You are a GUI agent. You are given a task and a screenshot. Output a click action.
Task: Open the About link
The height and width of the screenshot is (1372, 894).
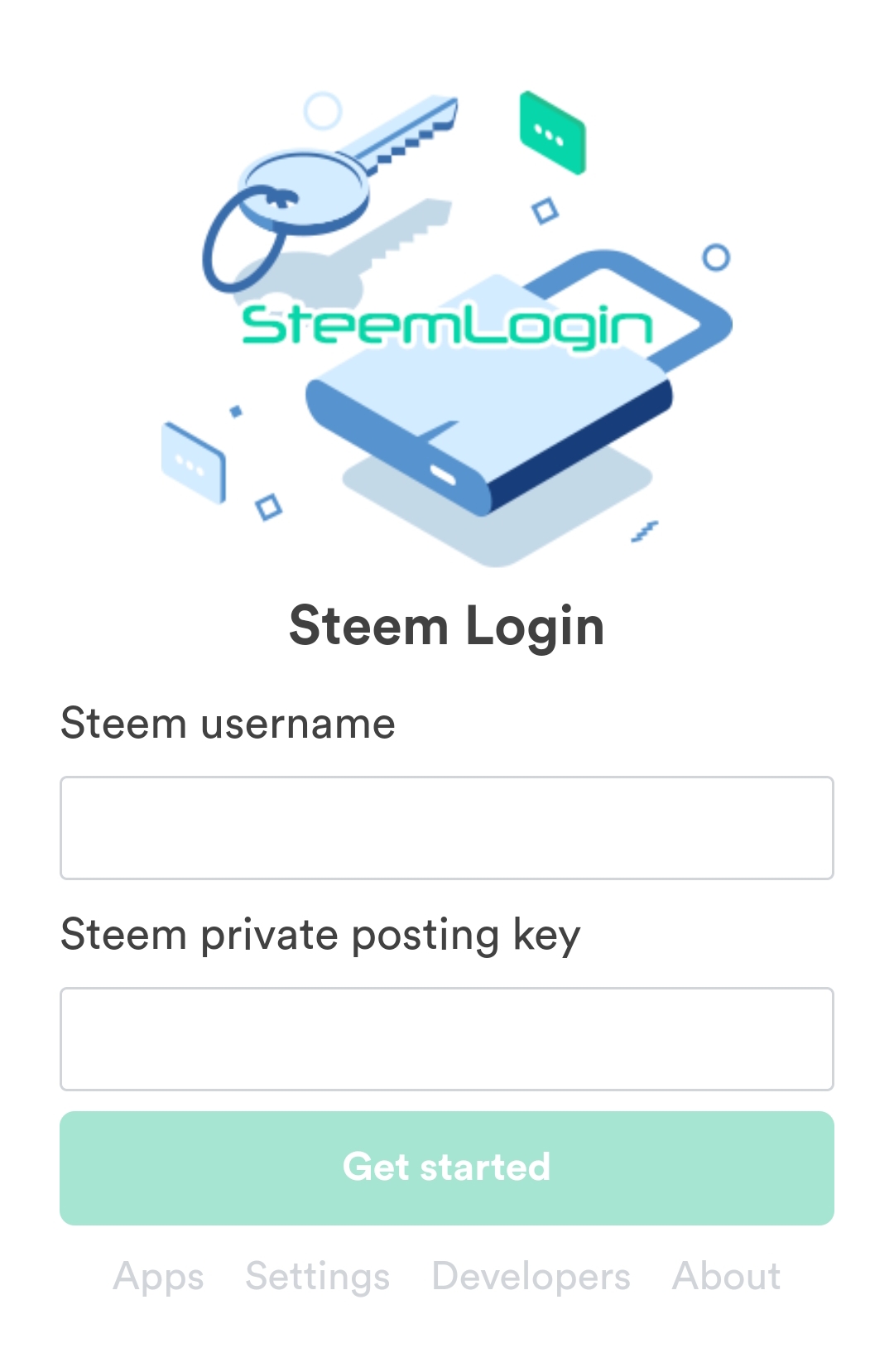click(x=727, y=1276)
